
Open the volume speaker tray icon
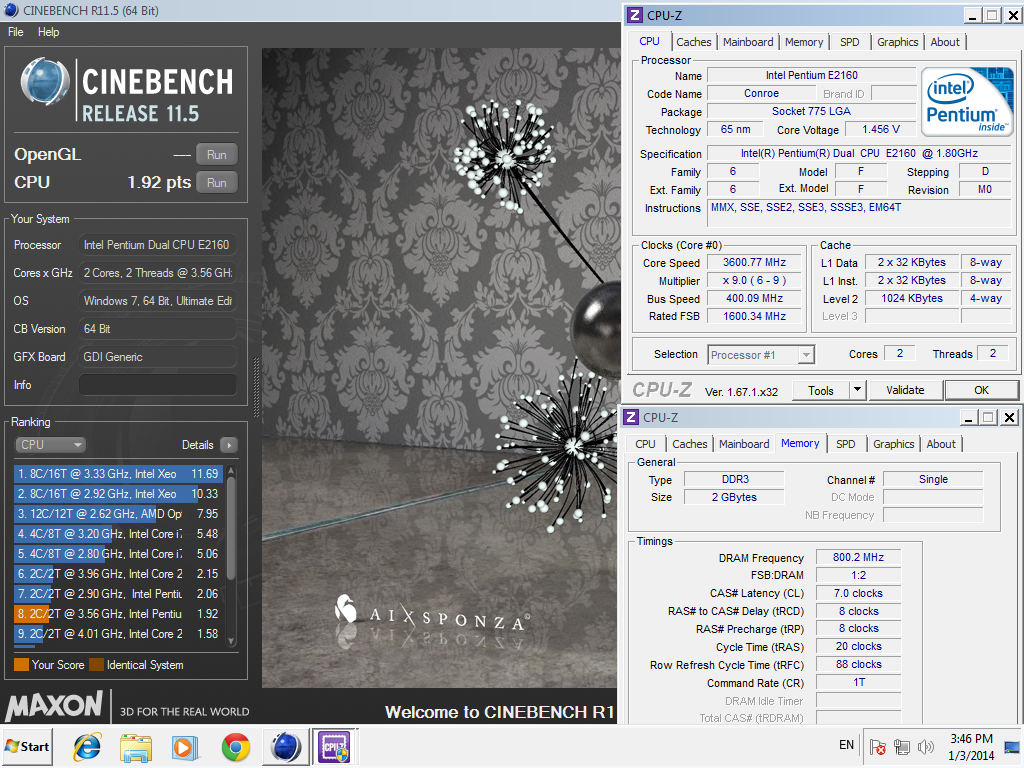point(925,746)
